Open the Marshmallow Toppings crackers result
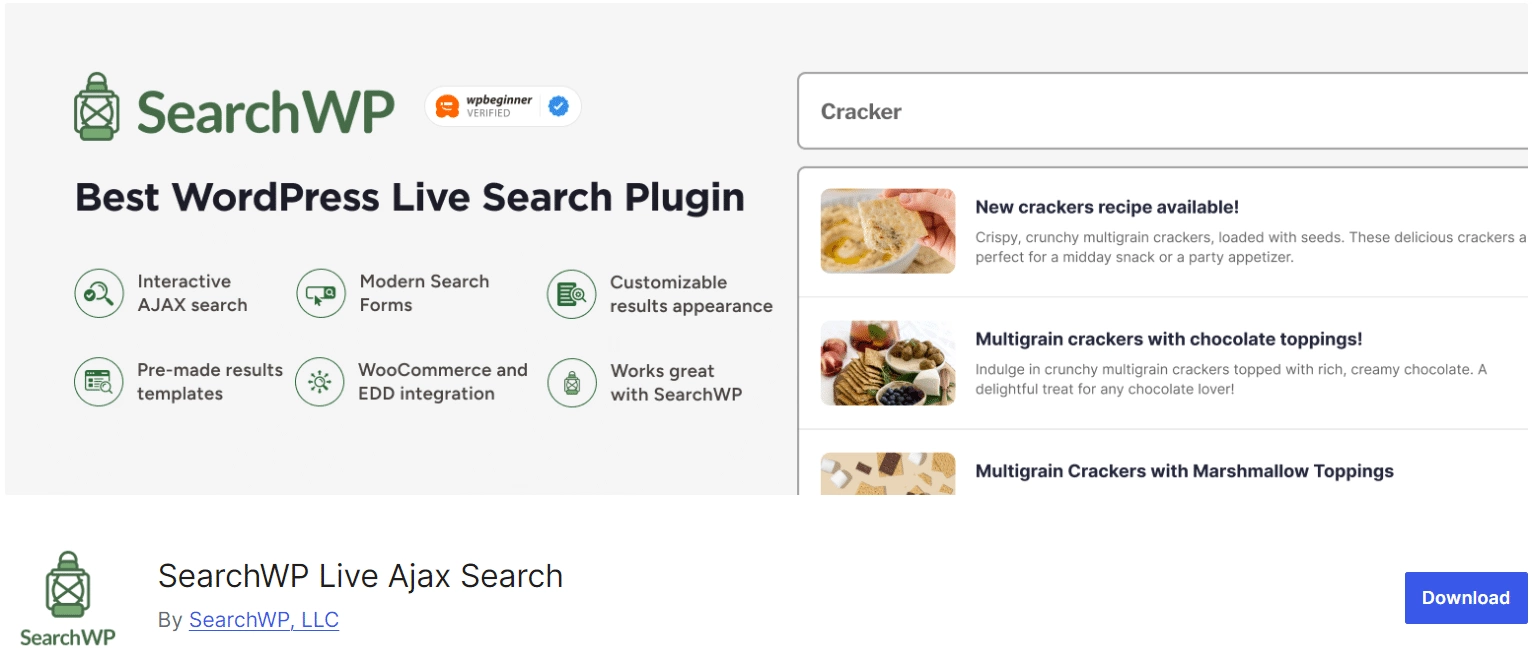 tap(1184, 470)
